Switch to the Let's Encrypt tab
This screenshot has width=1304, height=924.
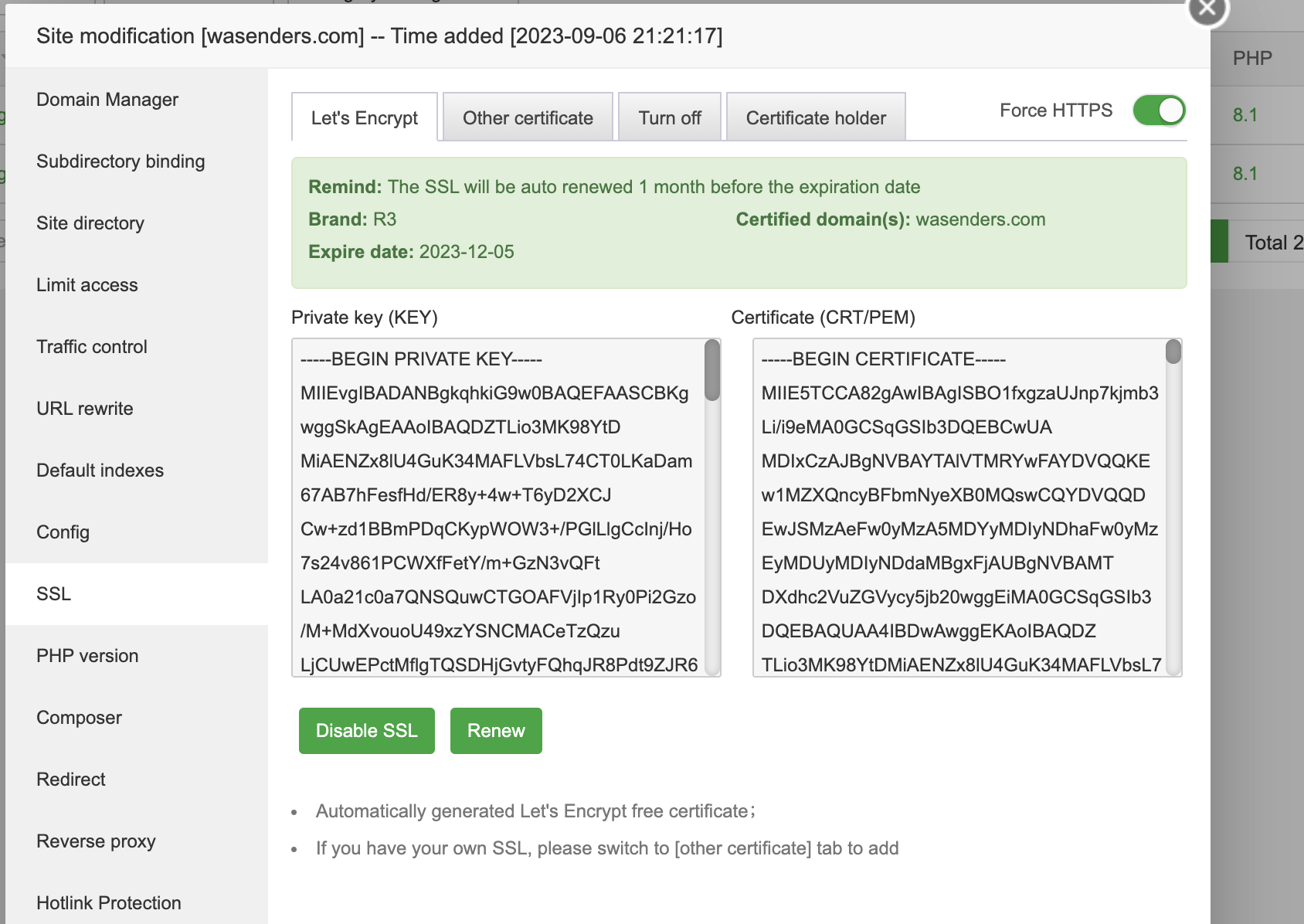pos(365,118)
